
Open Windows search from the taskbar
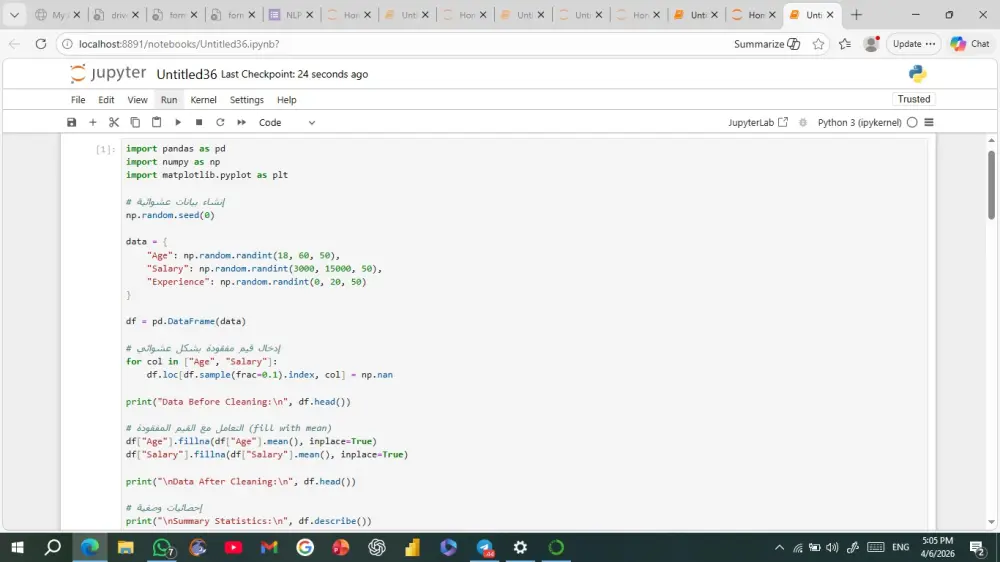click(53, 547)
